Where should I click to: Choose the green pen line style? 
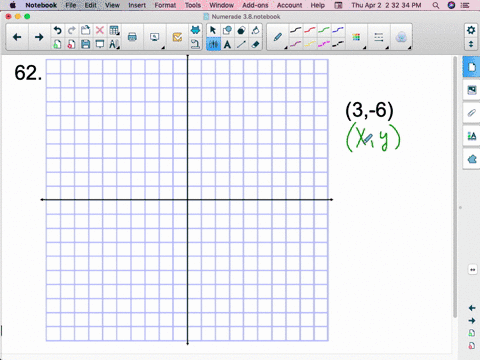click(x=324, y=30)
